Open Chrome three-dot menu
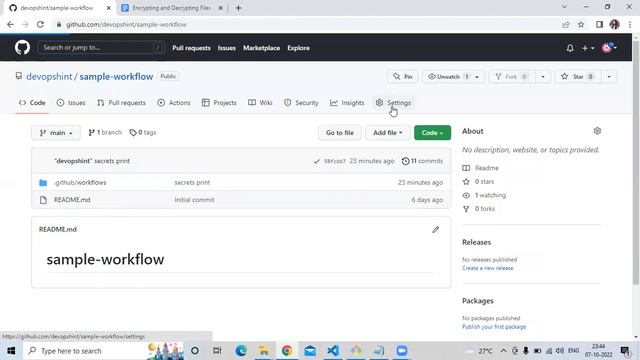 (x=630, y=24)
